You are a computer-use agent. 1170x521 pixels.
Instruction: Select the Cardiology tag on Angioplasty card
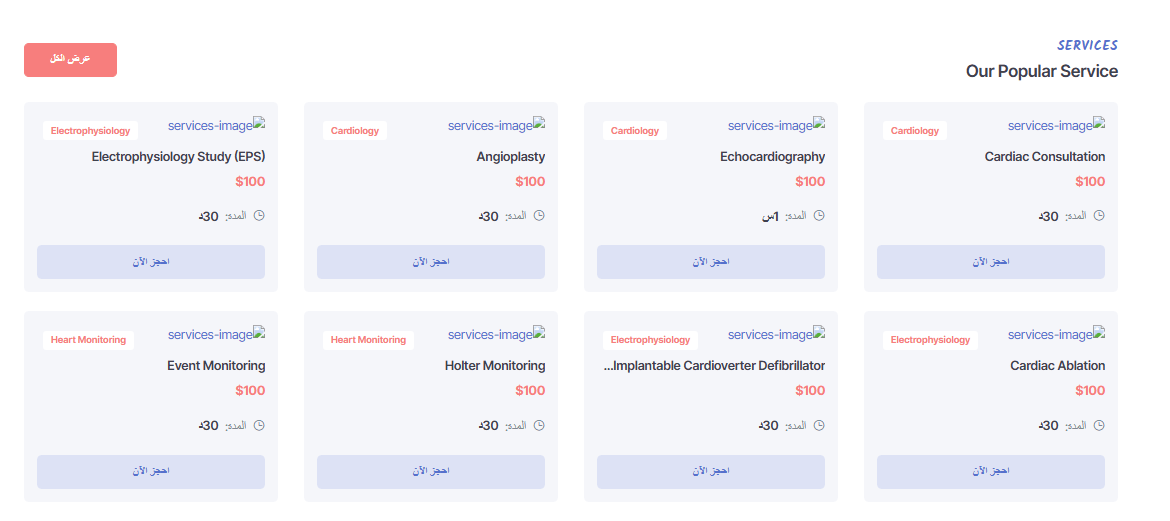[354, 131]
